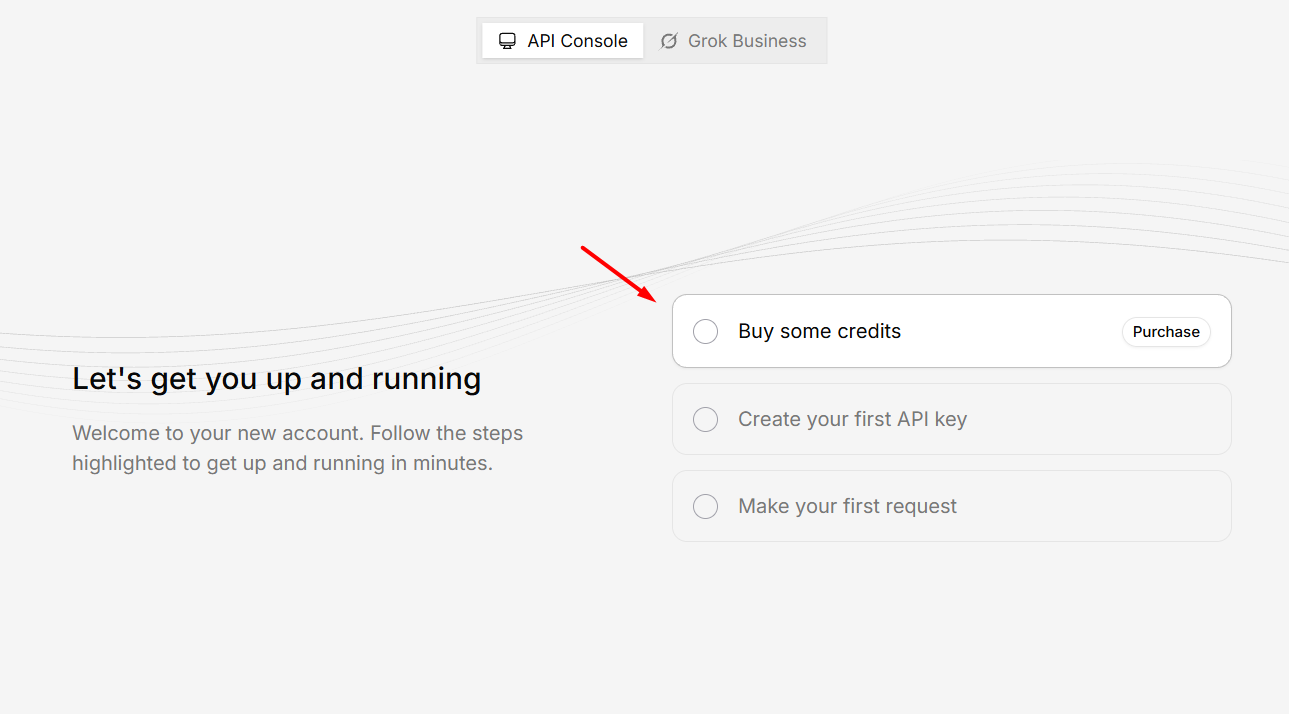Open the Grok Business tab
1289x714 pixels.
coord(735,41)
